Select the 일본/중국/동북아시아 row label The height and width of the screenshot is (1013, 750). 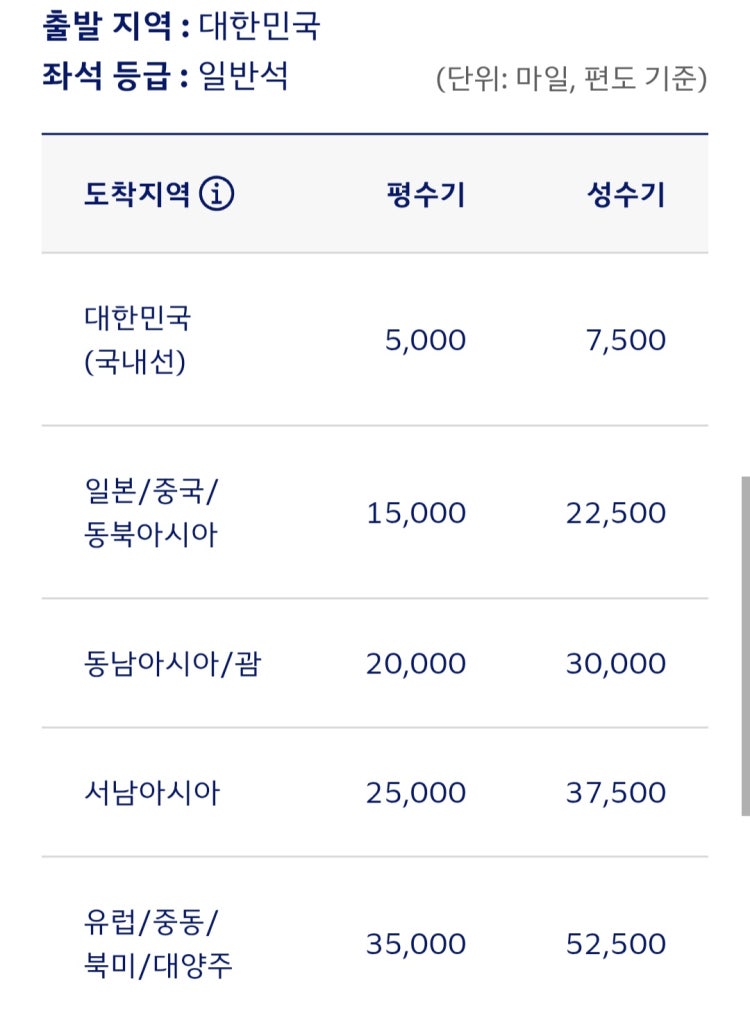click(x=151, y=512)
